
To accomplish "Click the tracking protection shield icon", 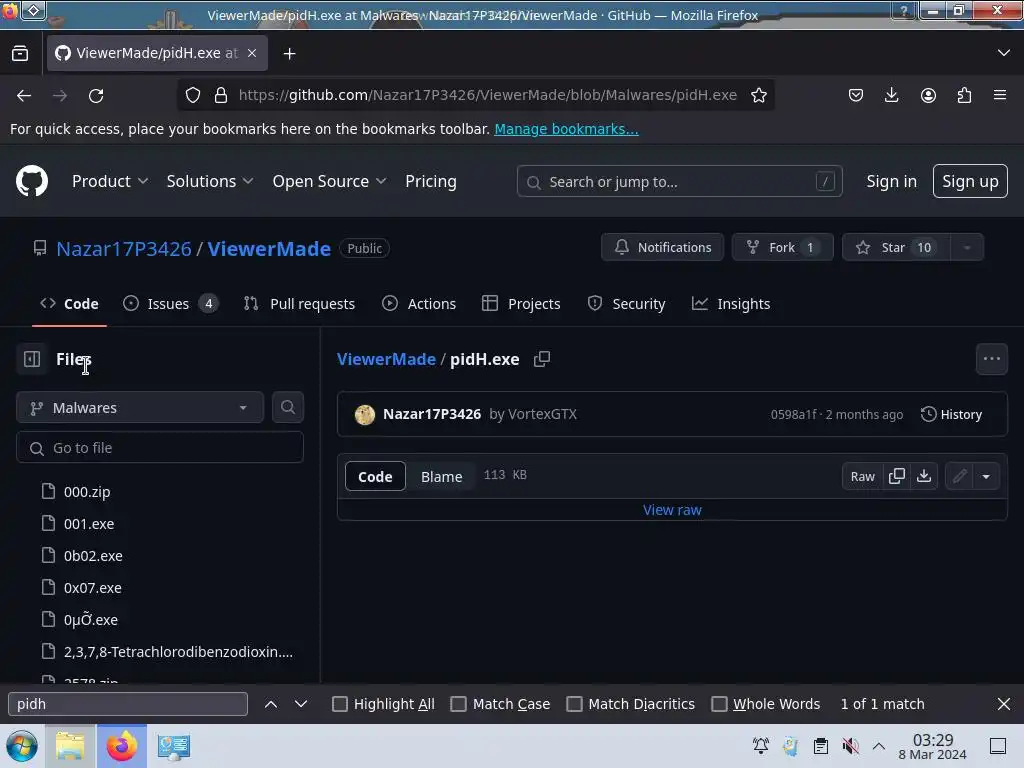I will [193, 95].
